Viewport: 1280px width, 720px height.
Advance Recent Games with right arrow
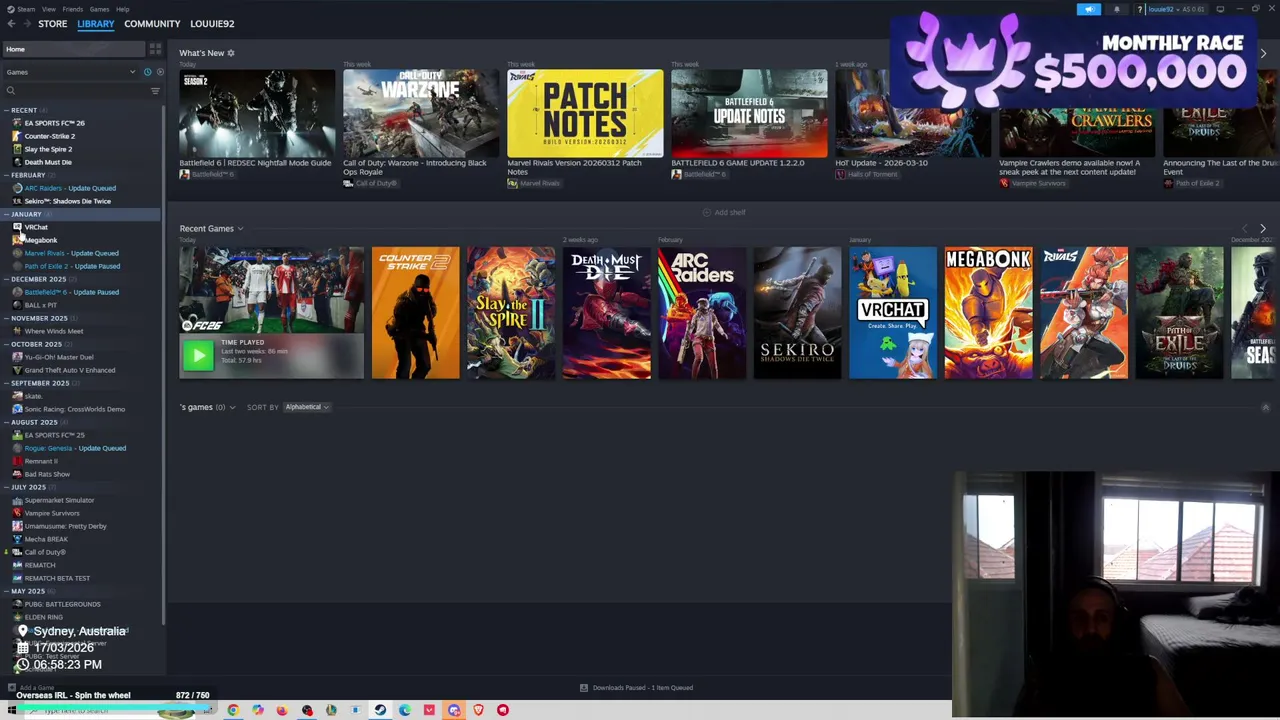coord(1262,229)
